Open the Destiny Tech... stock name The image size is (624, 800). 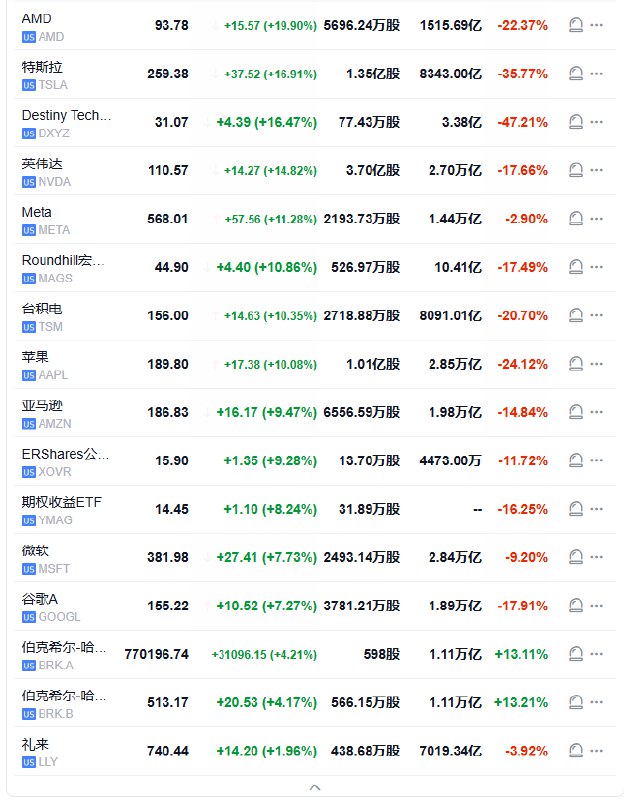66,115
